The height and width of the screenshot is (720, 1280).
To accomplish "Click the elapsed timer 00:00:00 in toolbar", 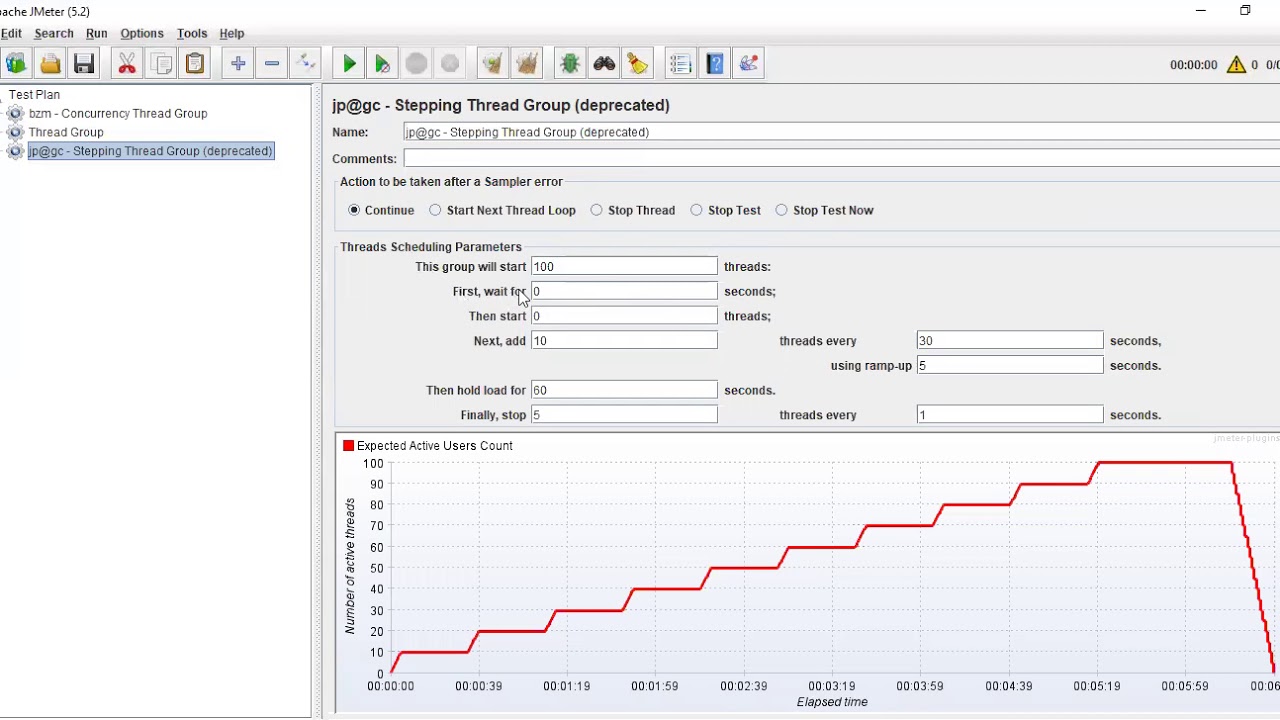I will [1194, 65].
